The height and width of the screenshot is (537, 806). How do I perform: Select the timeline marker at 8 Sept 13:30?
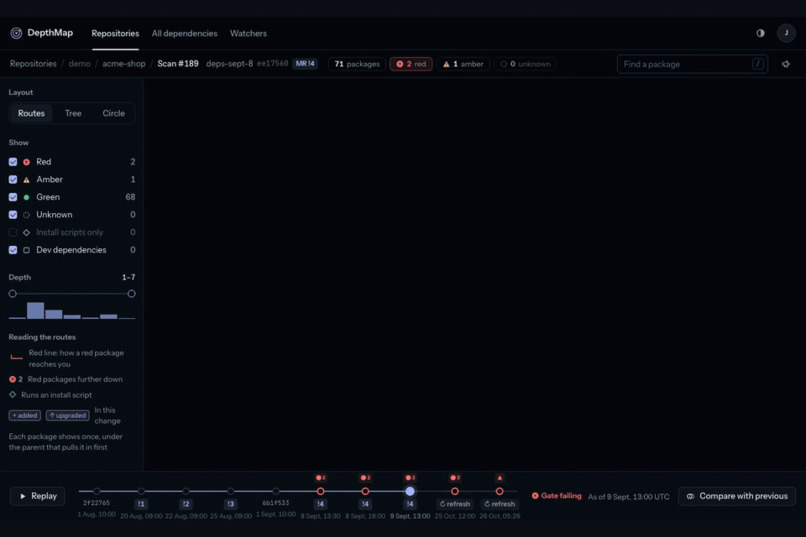click(x=321, y=491)
